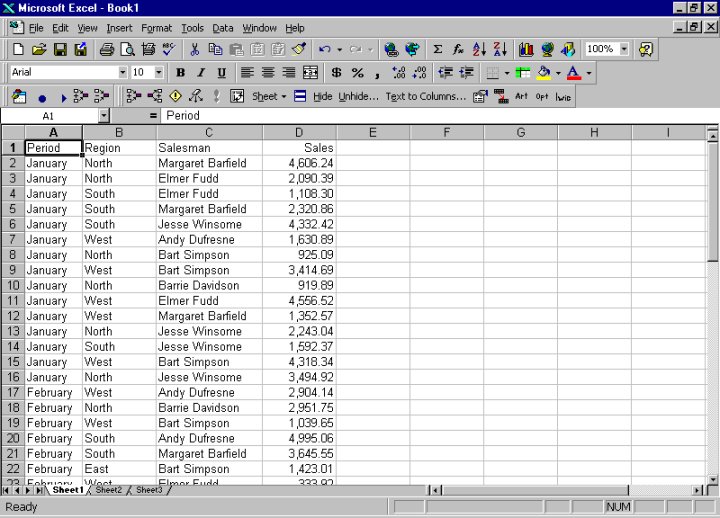Open Print Preview magnifier icon
The width and height of the screenshot is (720, 518).
(127, 49)
